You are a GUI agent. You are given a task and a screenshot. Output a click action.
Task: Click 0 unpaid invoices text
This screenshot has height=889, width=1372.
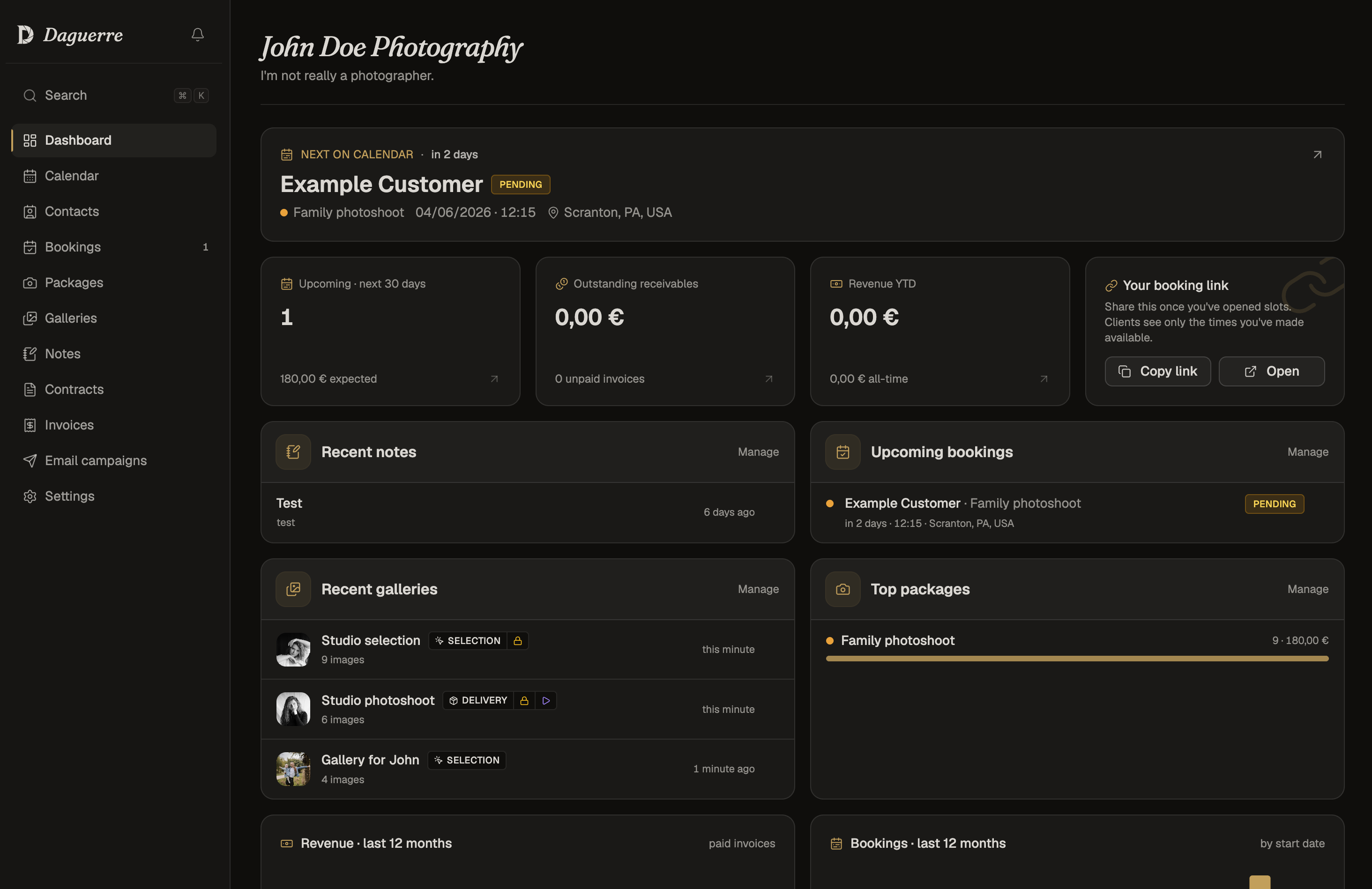point(599,379)
